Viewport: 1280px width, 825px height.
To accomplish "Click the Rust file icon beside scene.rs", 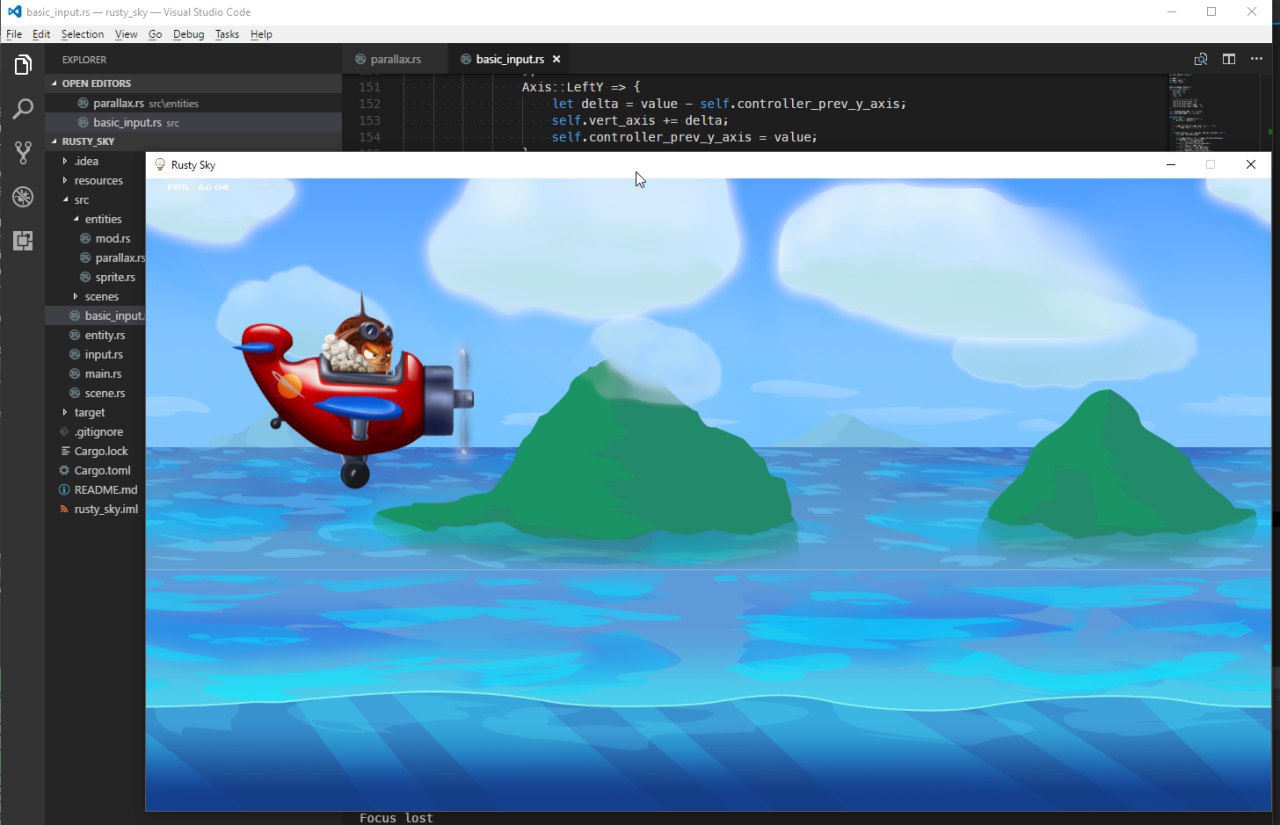I will click(76, 393).
